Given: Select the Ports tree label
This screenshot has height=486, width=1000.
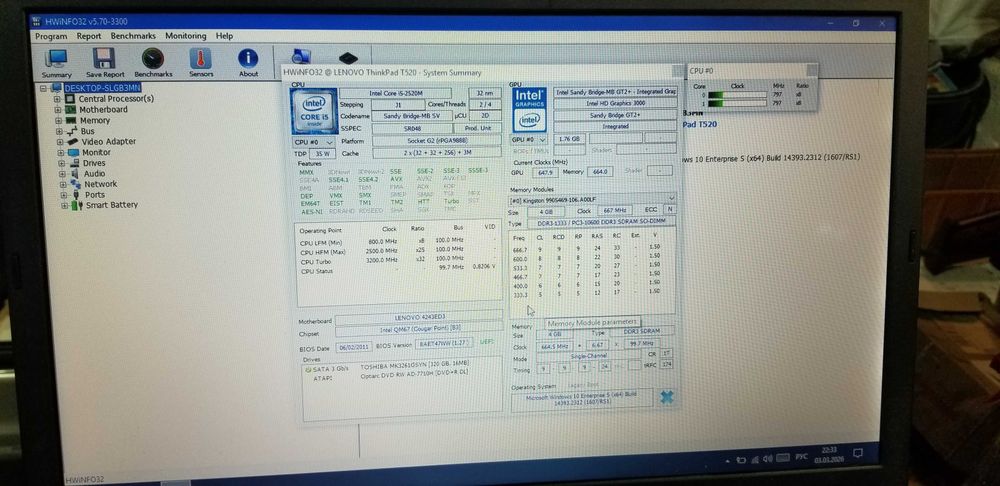Looking at the screenshot, I should (x=95, y=195).
